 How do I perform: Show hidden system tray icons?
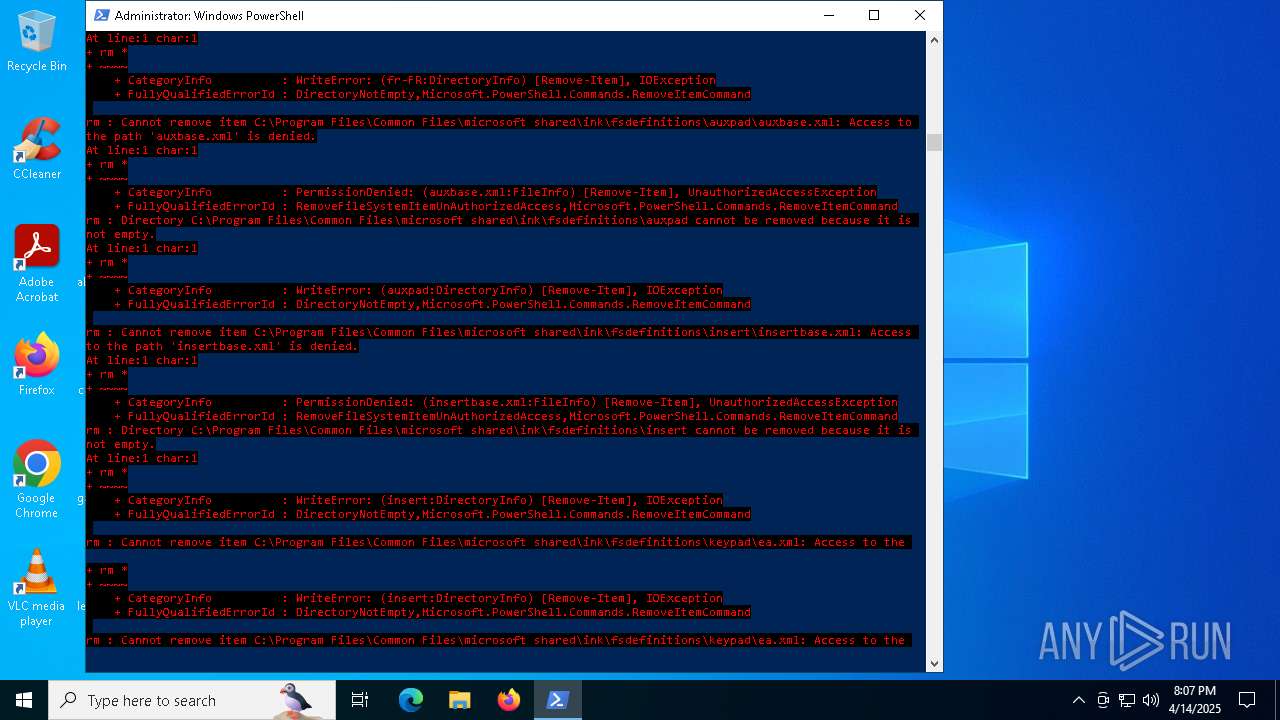coord(1078,700)
